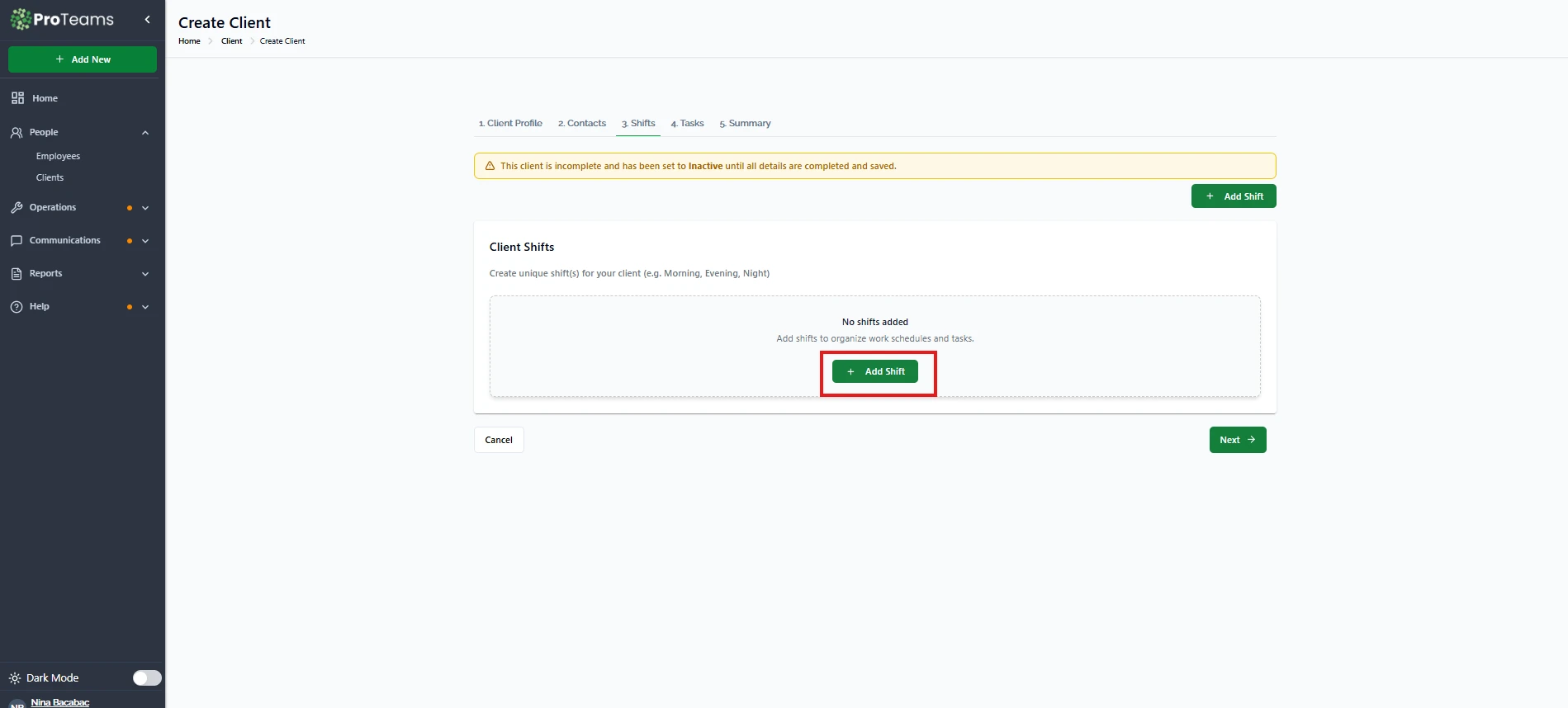Expand the Communications menu chevron
The image size is (1568, 708).
(x=145, y=241)
